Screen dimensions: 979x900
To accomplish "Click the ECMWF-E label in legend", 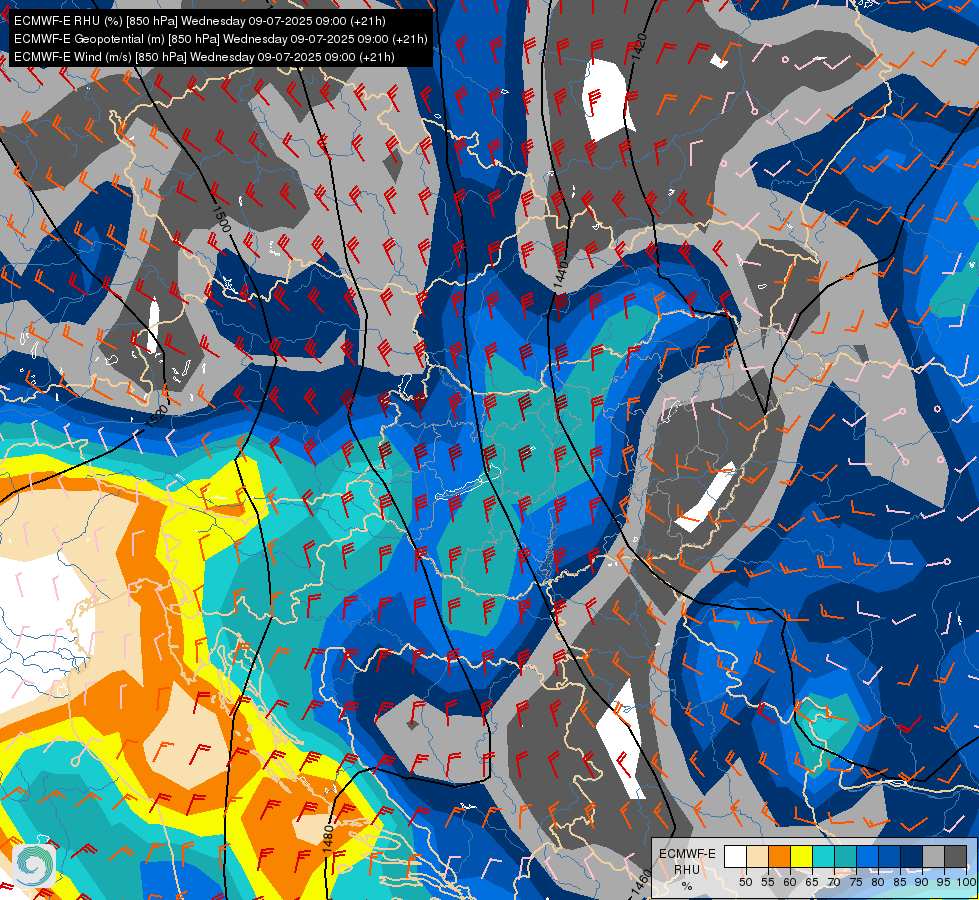I will pyautogui.click(x=687, y=854).
